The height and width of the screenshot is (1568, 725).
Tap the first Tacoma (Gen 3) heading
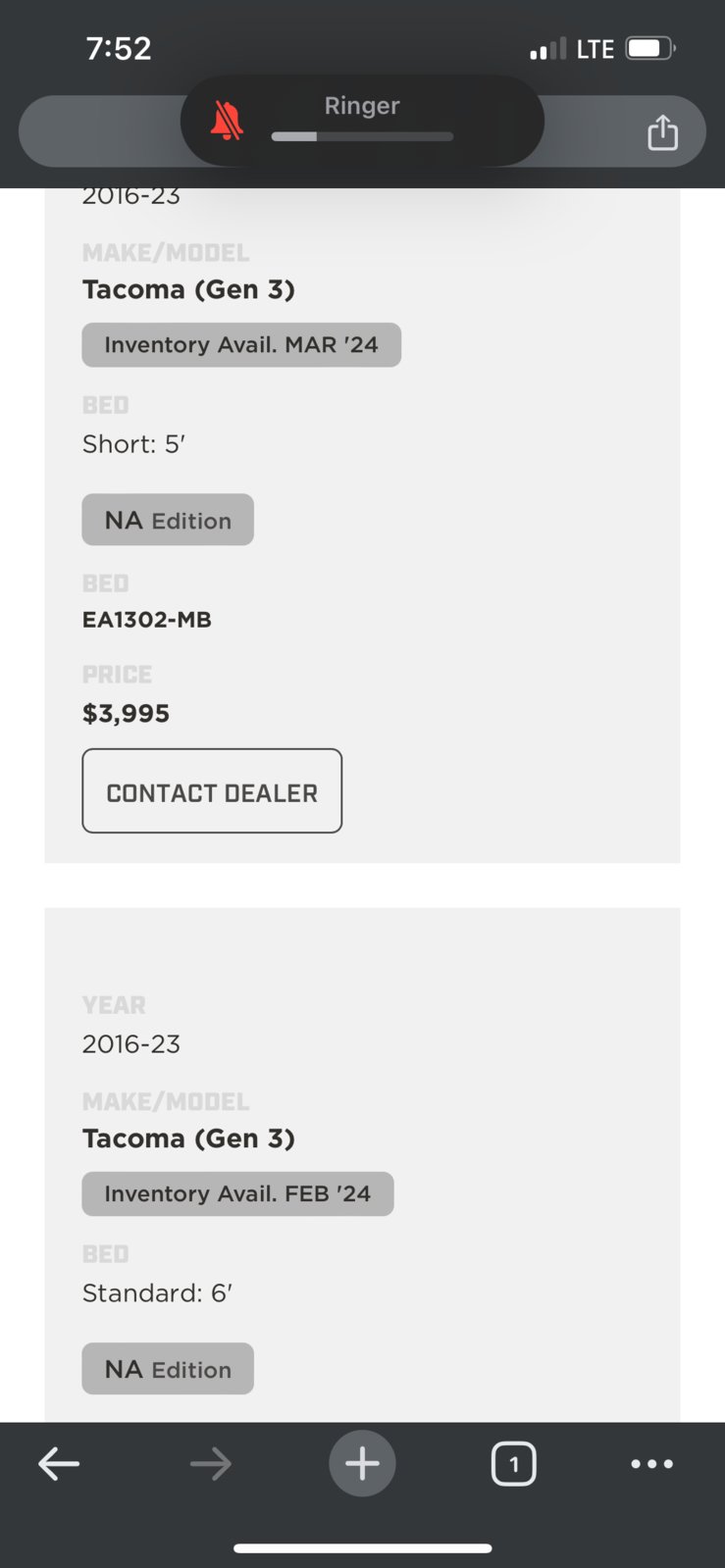[x=188, y=289]
